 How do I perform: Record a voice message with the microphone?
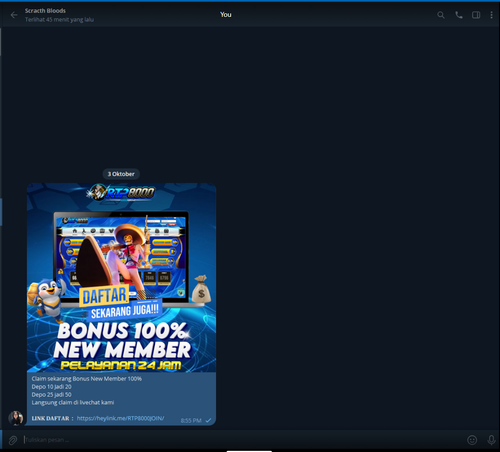(x=491, y=440)
